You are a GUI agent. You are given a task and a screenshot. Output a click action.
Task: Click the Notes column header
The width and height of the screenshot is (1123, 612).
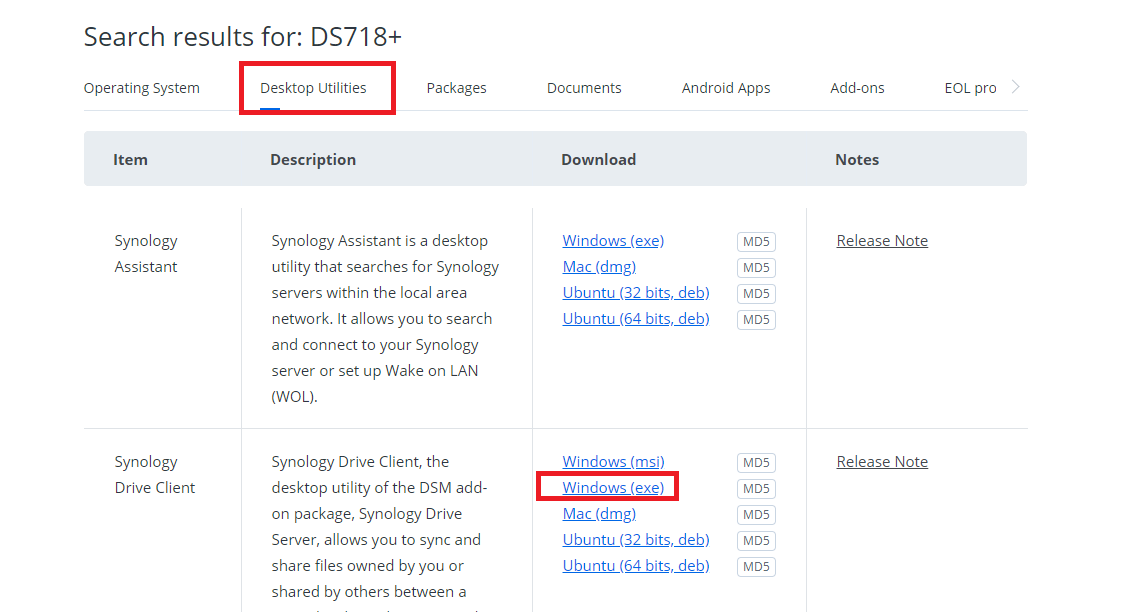point(857,160)
